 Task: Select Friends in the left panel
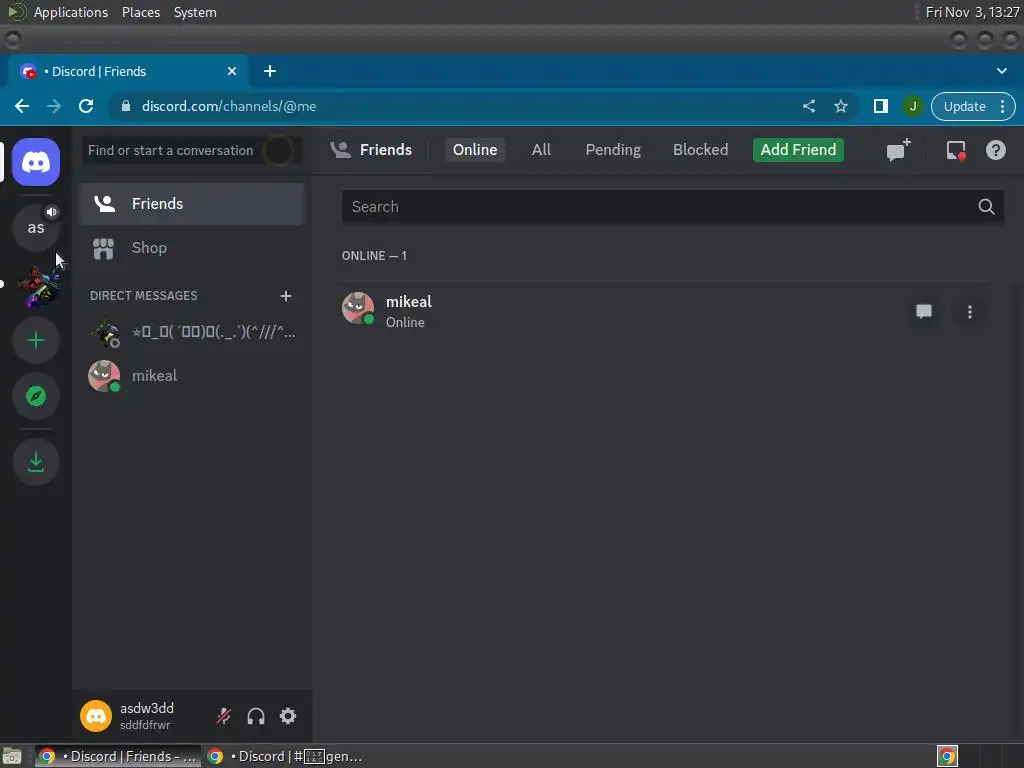point(192,204)
